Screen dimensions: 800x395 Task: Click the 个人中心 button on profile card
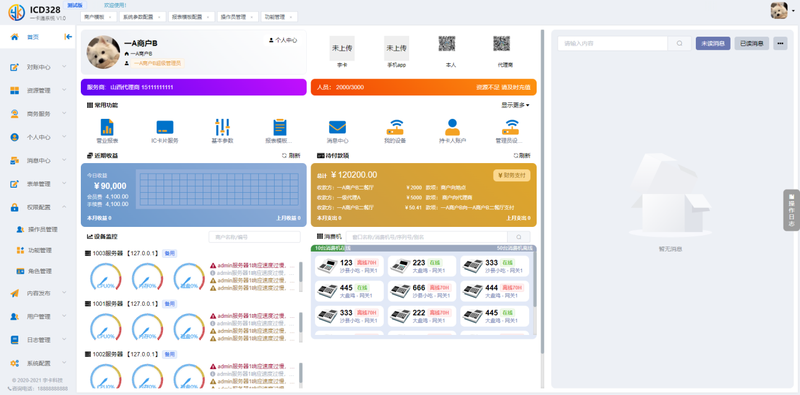point(283,40)
